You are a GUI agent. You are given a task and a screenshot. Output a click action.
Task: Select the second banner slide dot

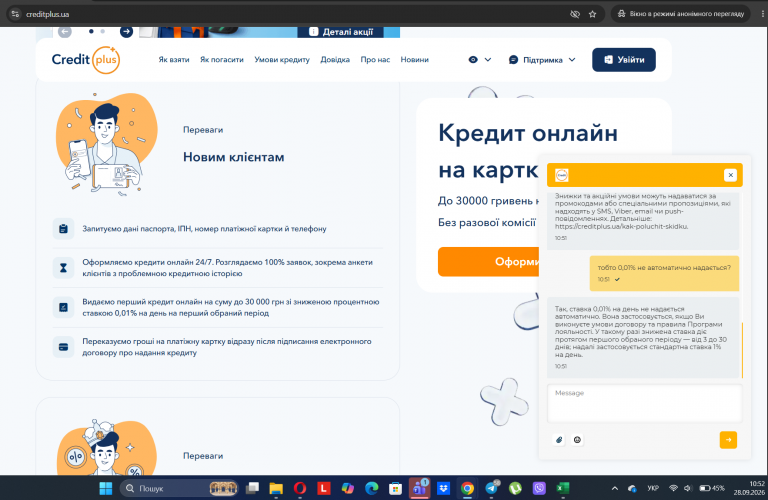click(102, 31)
